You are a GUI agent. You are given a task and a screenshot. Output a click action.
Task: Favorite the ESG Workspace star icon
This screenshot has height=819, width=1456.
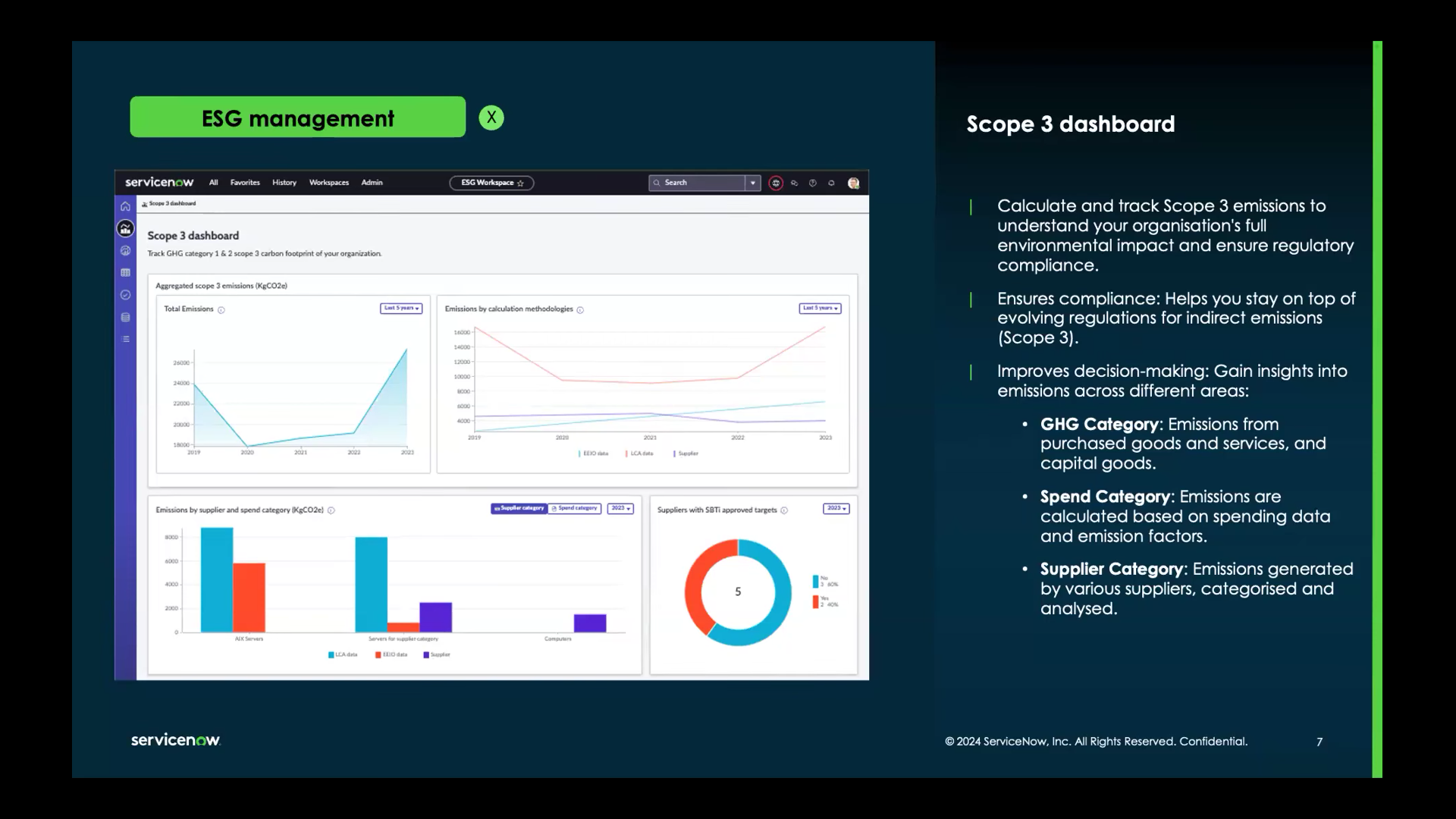pyautogui.click(x=520, y=183)
